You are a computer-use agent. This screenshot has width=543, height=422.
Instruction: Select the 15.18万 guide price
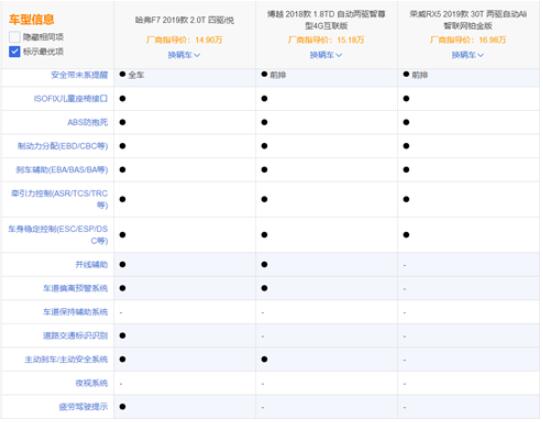[350, 40]
